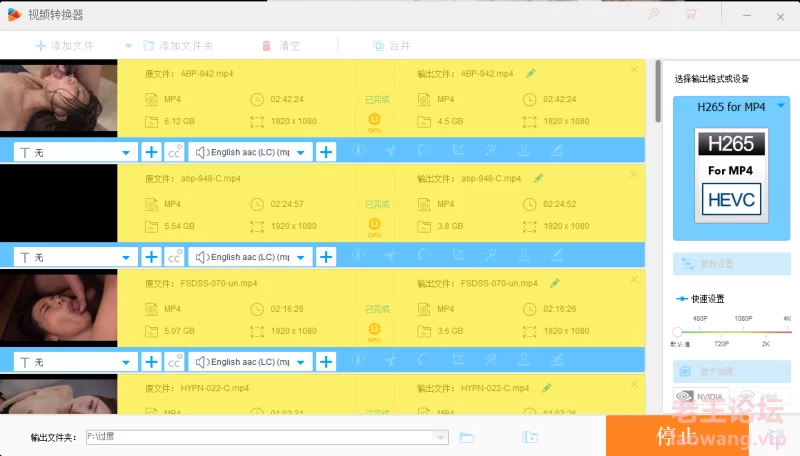Screen dimensions: 800x456
Task: Remove the ABP-942.mp4 row with its X
Action: (x=634, y=69)
